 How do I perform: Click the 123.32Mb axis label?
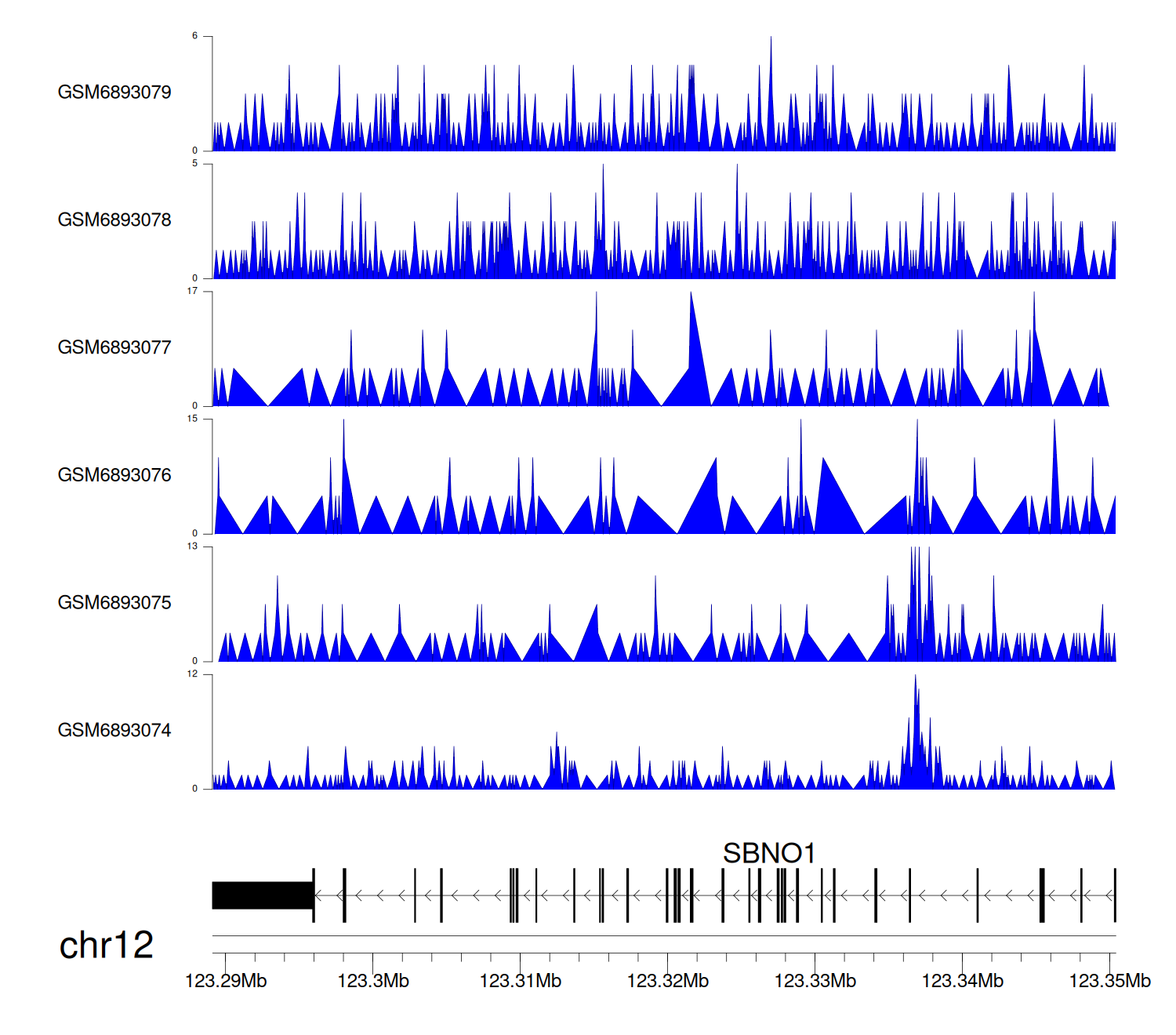click(668, 981)
